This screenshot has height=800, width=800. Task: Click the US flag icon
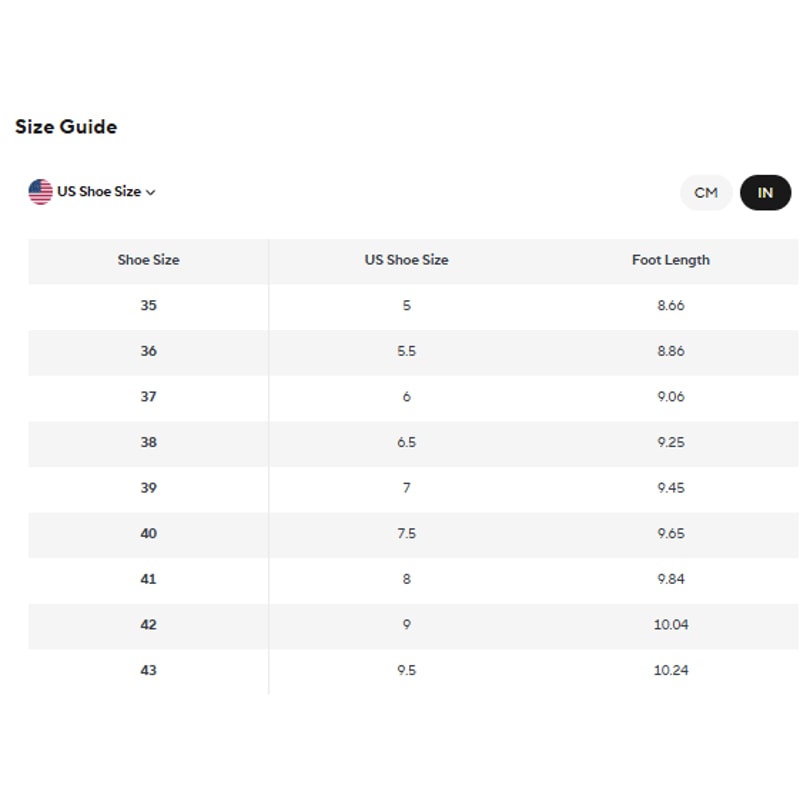point(40,192)
